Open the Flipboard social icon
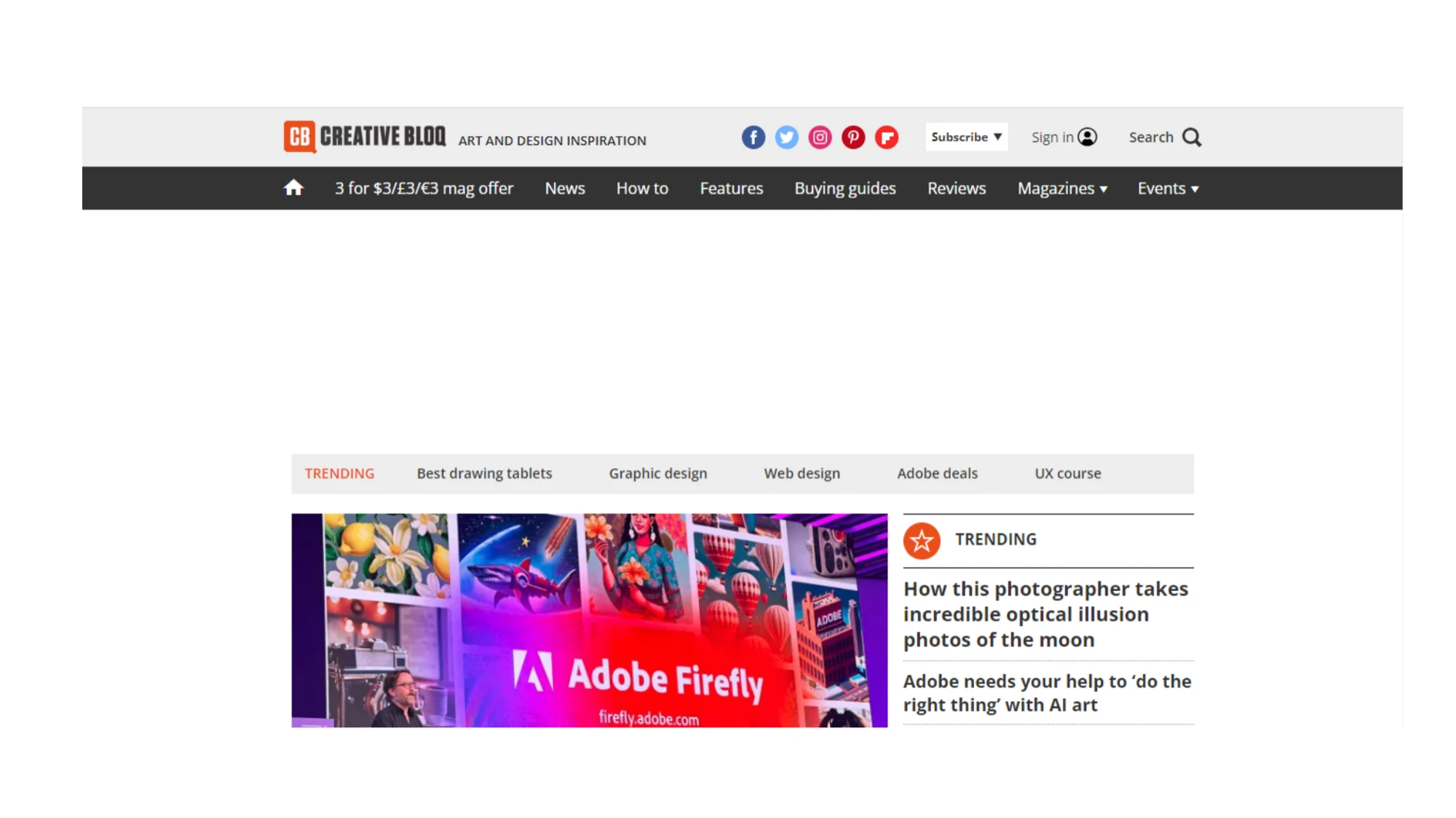The height and width of the screenshot is (818, 1456). [887, 138]
